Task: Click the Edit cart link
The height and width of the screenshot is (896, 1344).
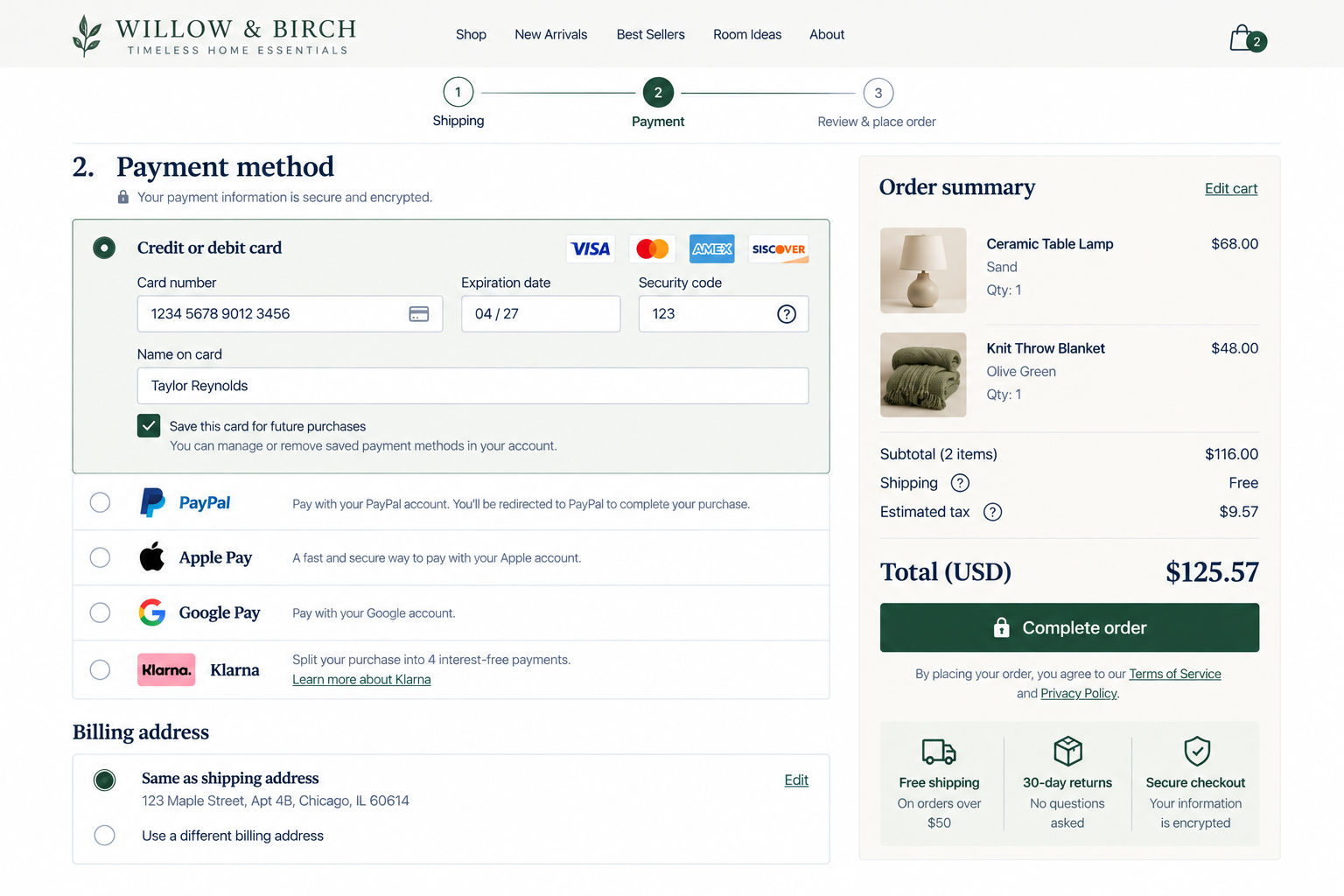Action: point(1231,188)
